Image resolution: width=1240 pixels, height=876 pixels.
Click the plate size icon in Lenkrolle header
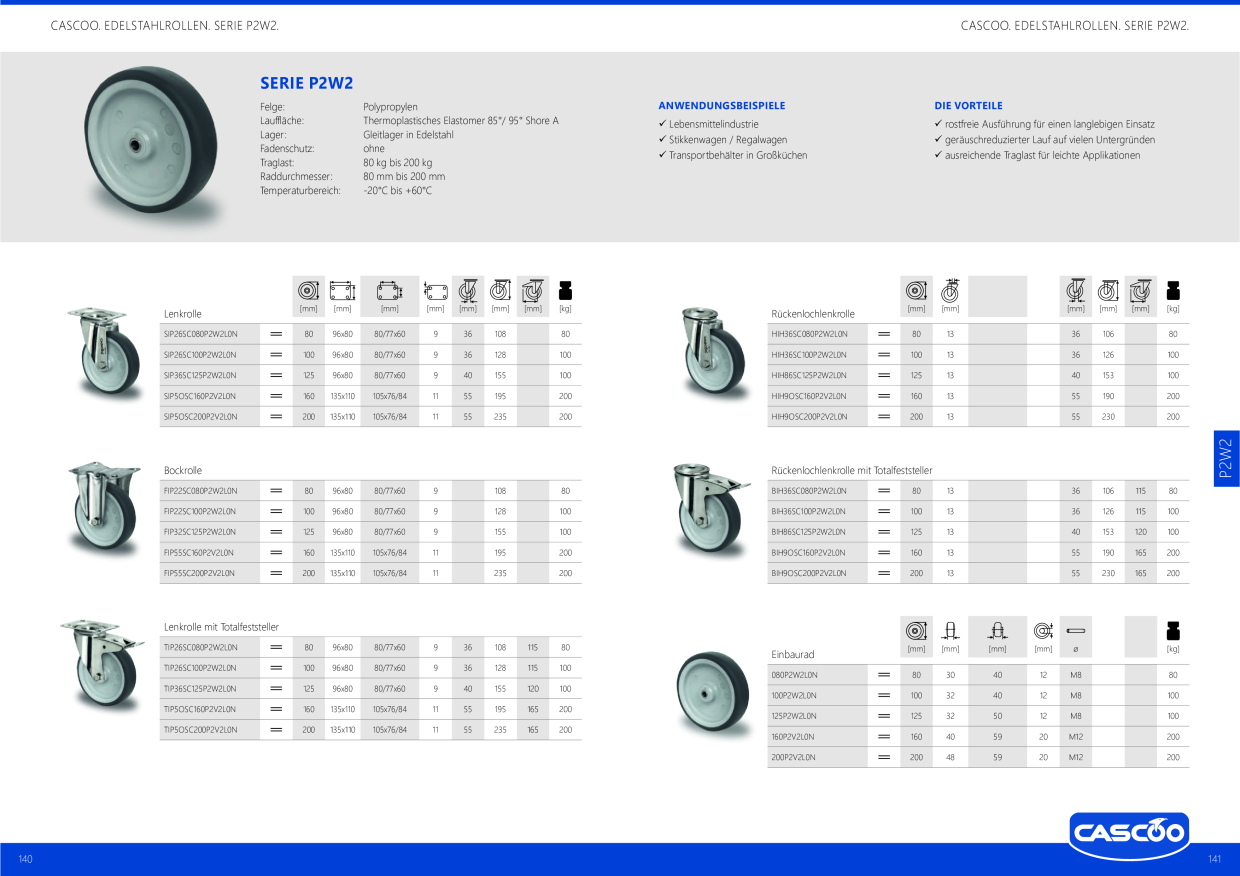coord(342,290)
